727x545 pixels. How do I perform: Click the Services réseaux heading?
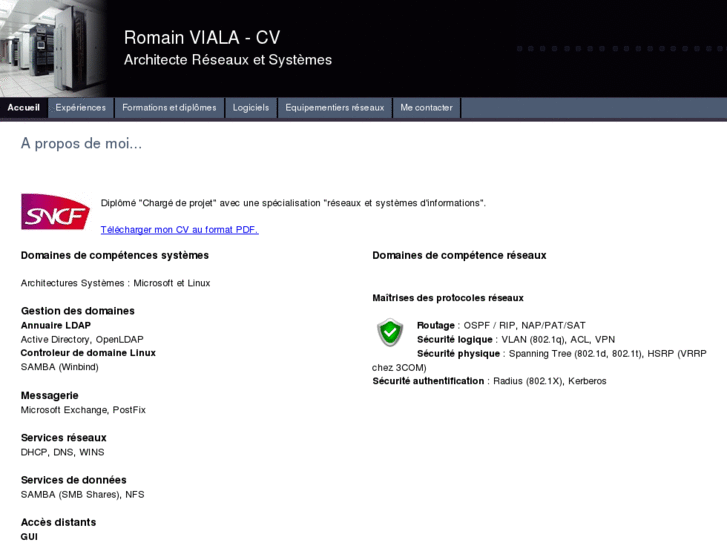pos(64,438)
